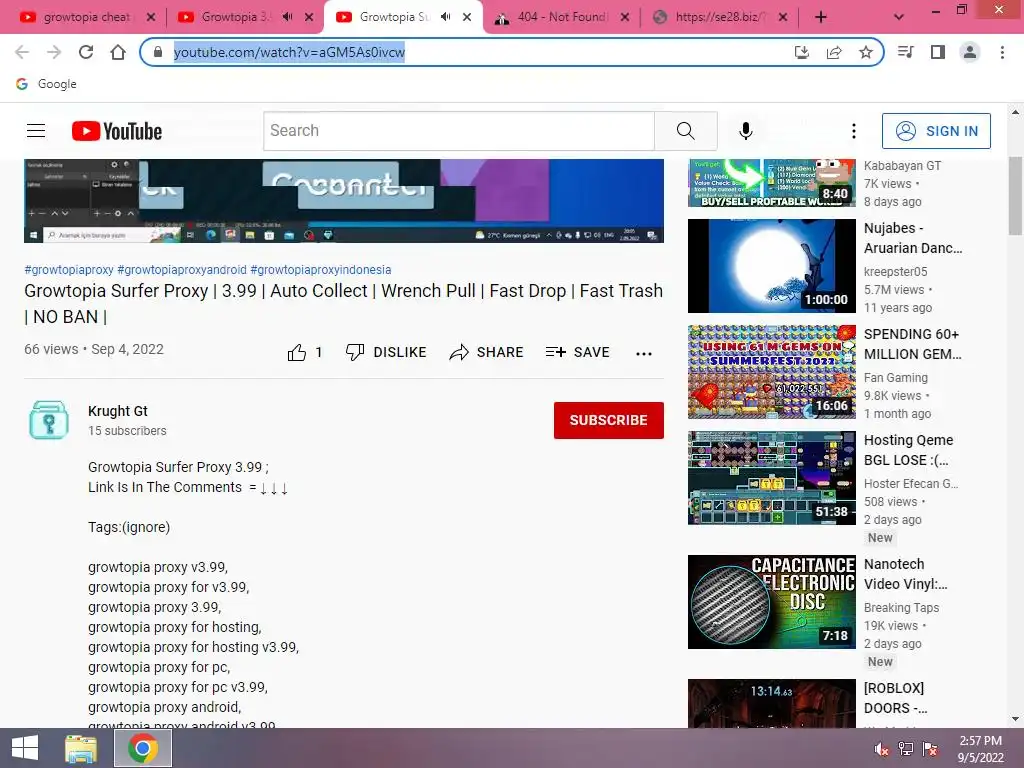Close the 'growtopia cheat' tab

click(151, 17)
